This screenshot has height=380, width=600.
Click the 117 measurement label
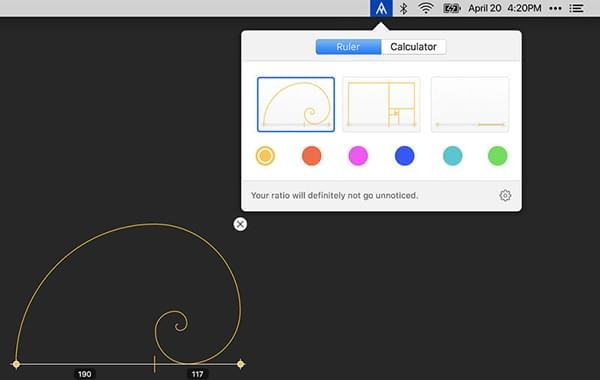(x=197, y=374)
